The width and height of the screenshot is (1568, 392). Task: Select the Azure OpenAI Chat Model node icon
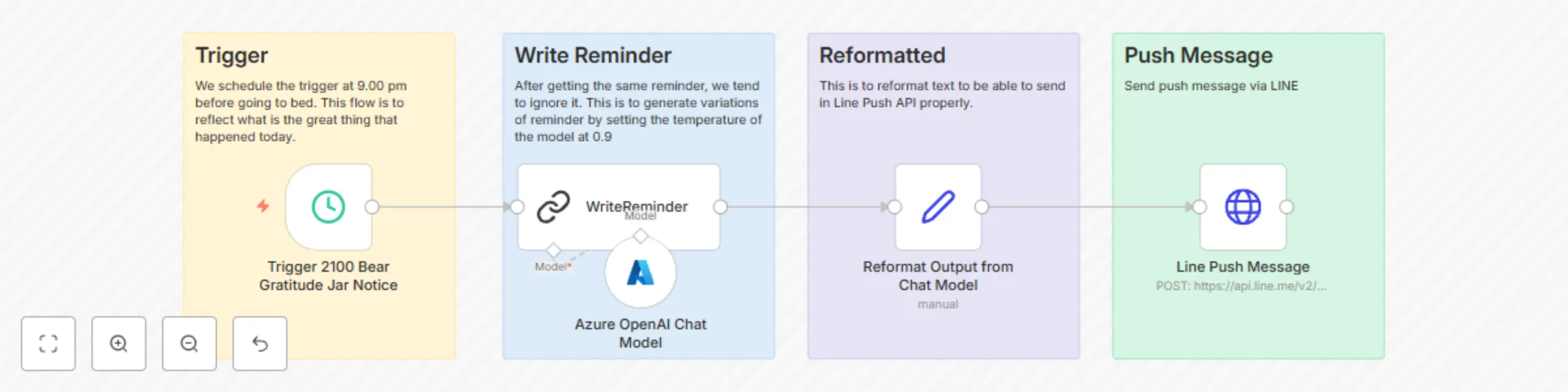point(640,274)
